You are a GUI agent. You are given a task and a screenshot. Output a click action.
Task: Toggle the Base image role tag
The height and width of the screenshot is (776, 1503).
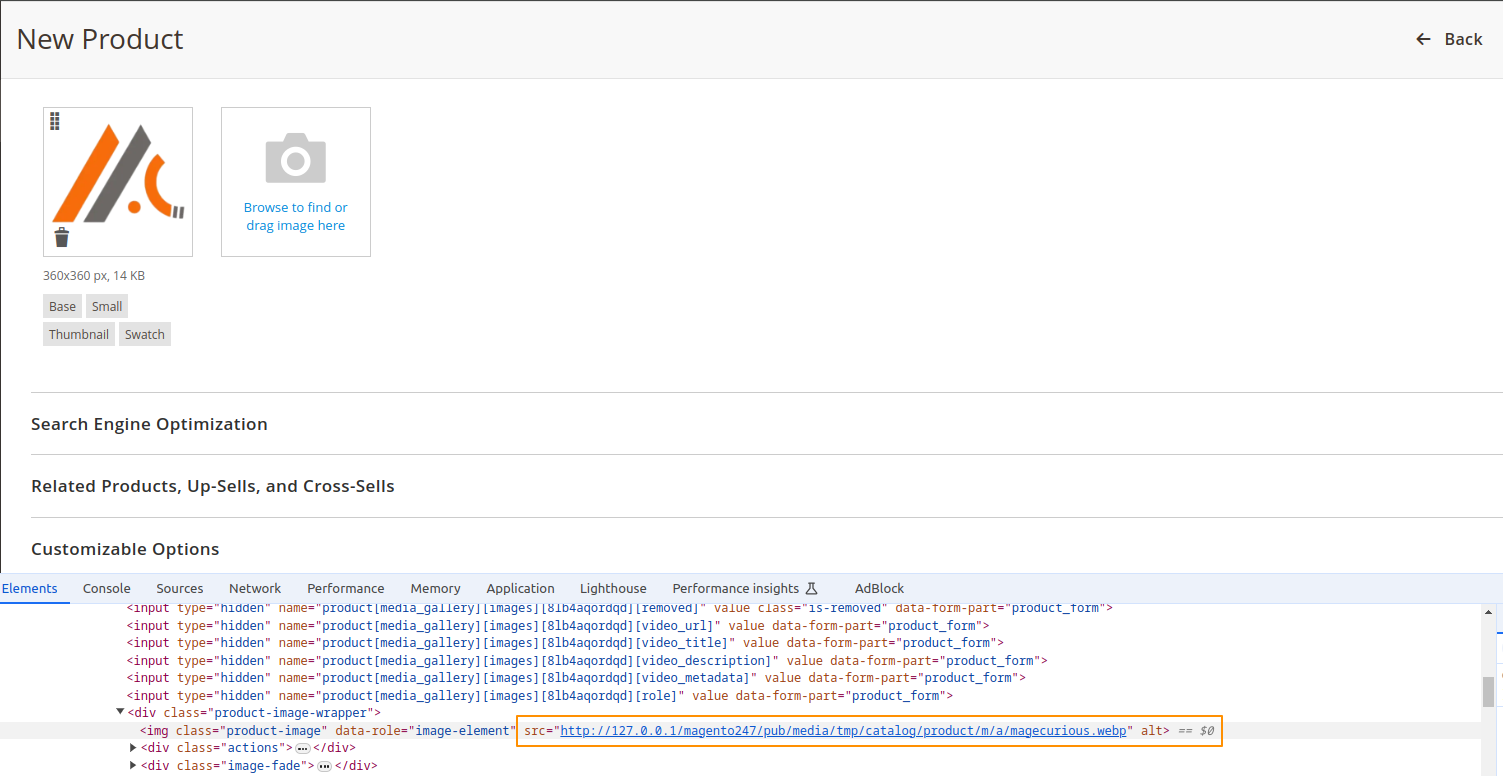tap(62, 306)
